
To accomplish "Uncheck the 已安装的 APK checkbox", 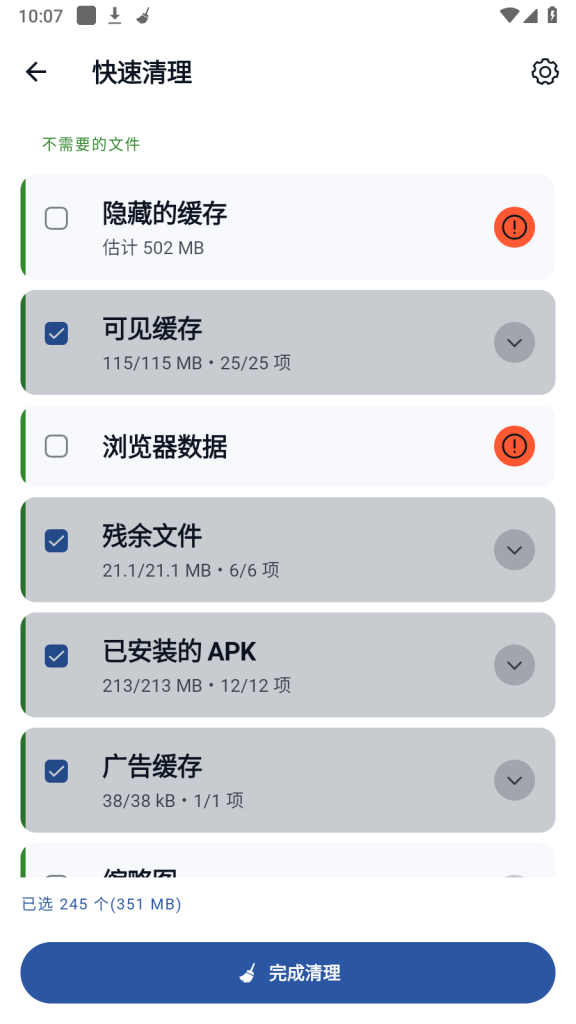I will 56,656.
